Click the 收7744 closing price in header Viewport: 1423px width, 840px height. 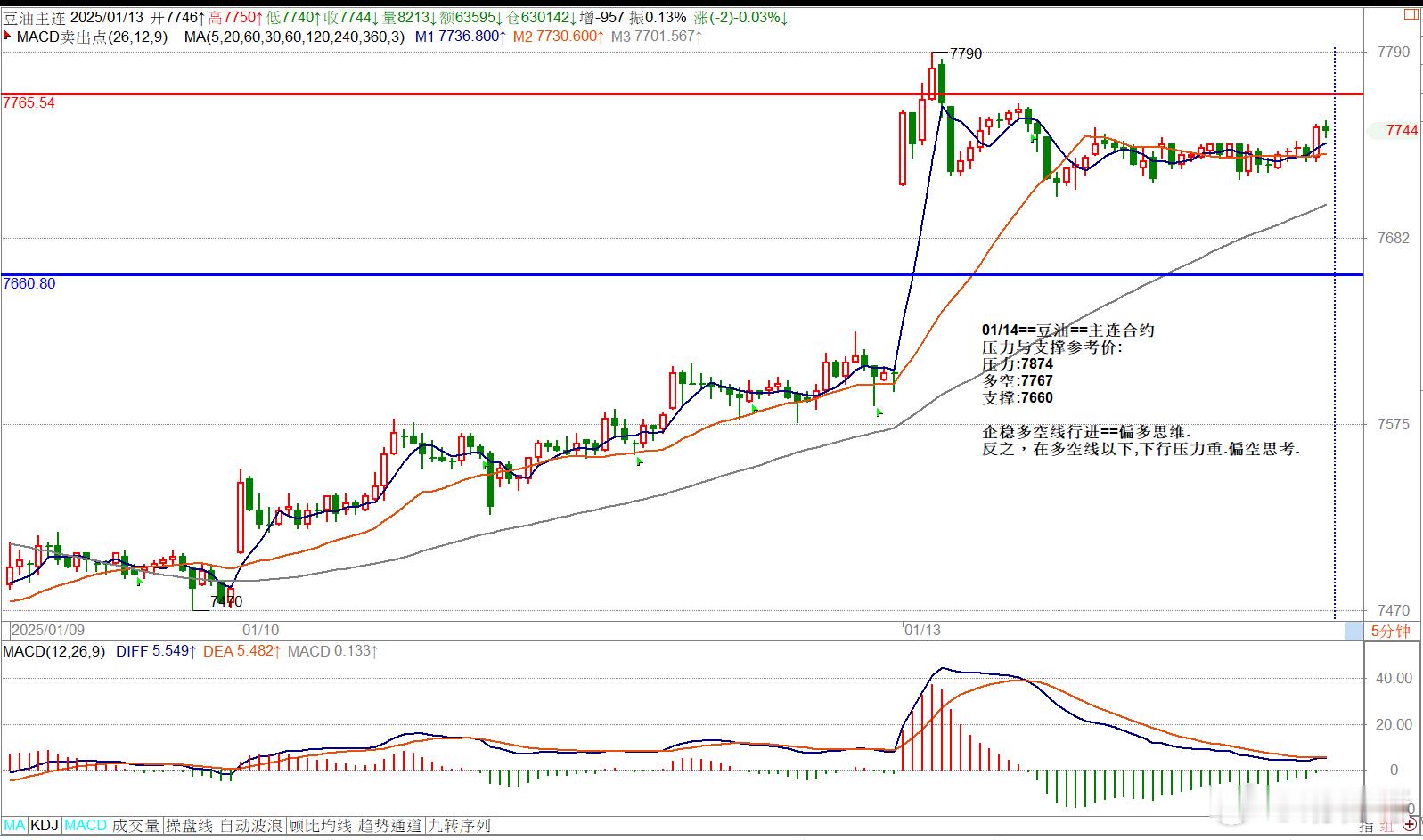[350, 17]
